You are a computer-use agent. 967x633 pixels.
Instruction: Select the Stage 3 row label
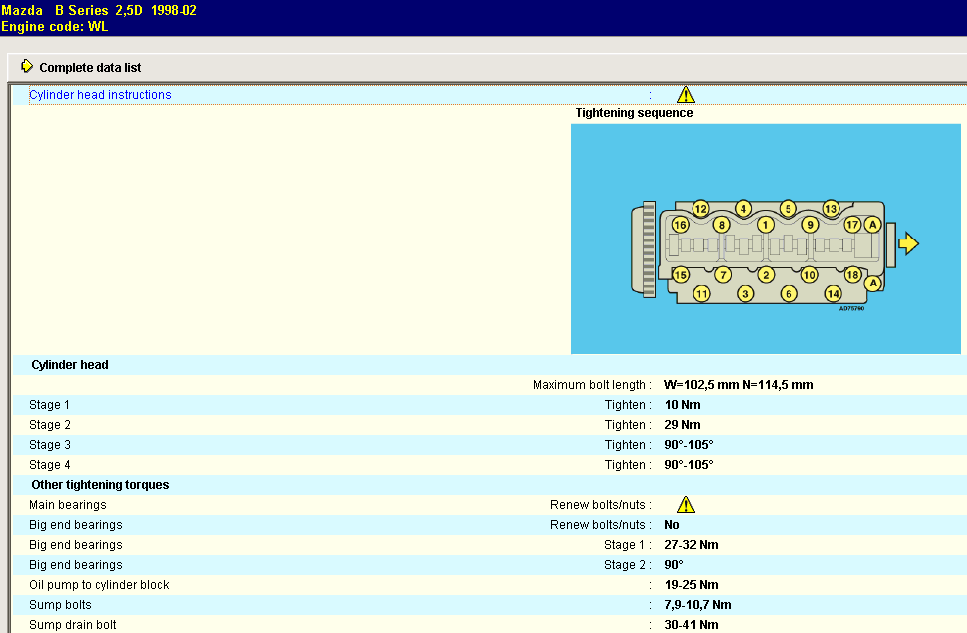pos(50,445)
